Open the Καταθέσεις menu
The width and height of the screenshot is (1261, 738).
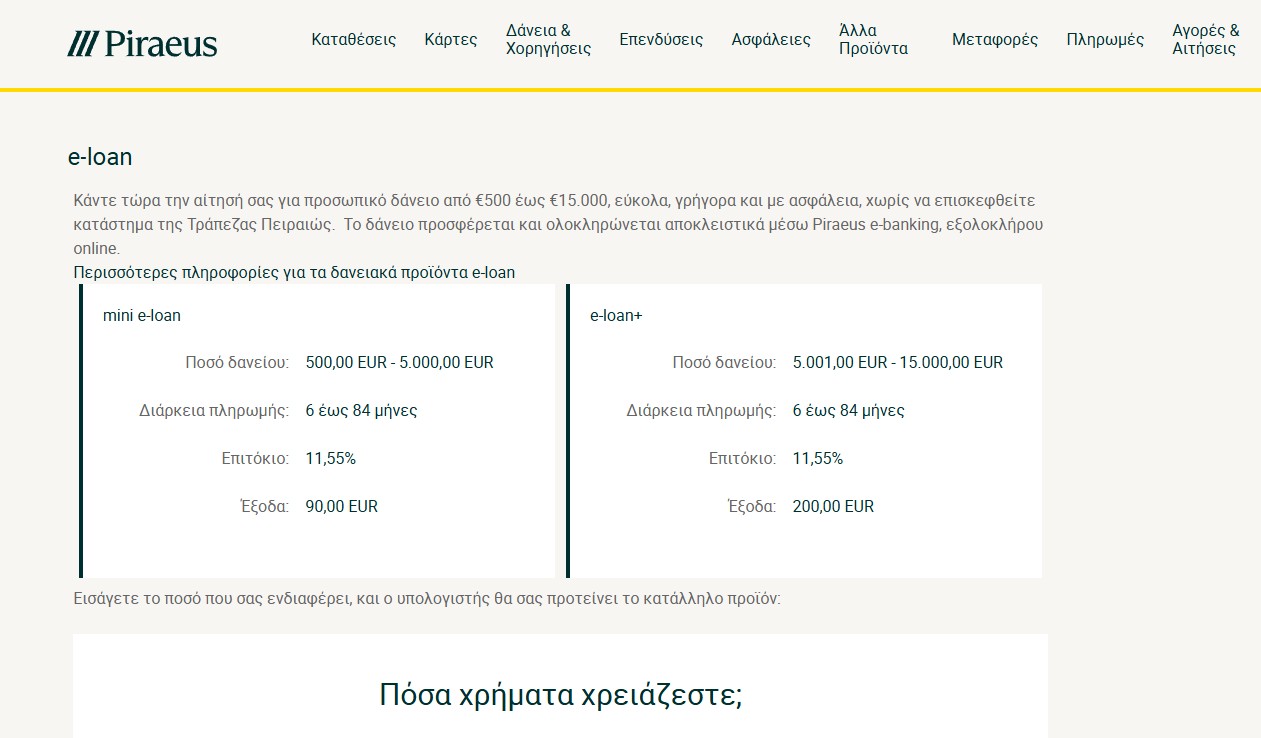[x=353, y=40]
